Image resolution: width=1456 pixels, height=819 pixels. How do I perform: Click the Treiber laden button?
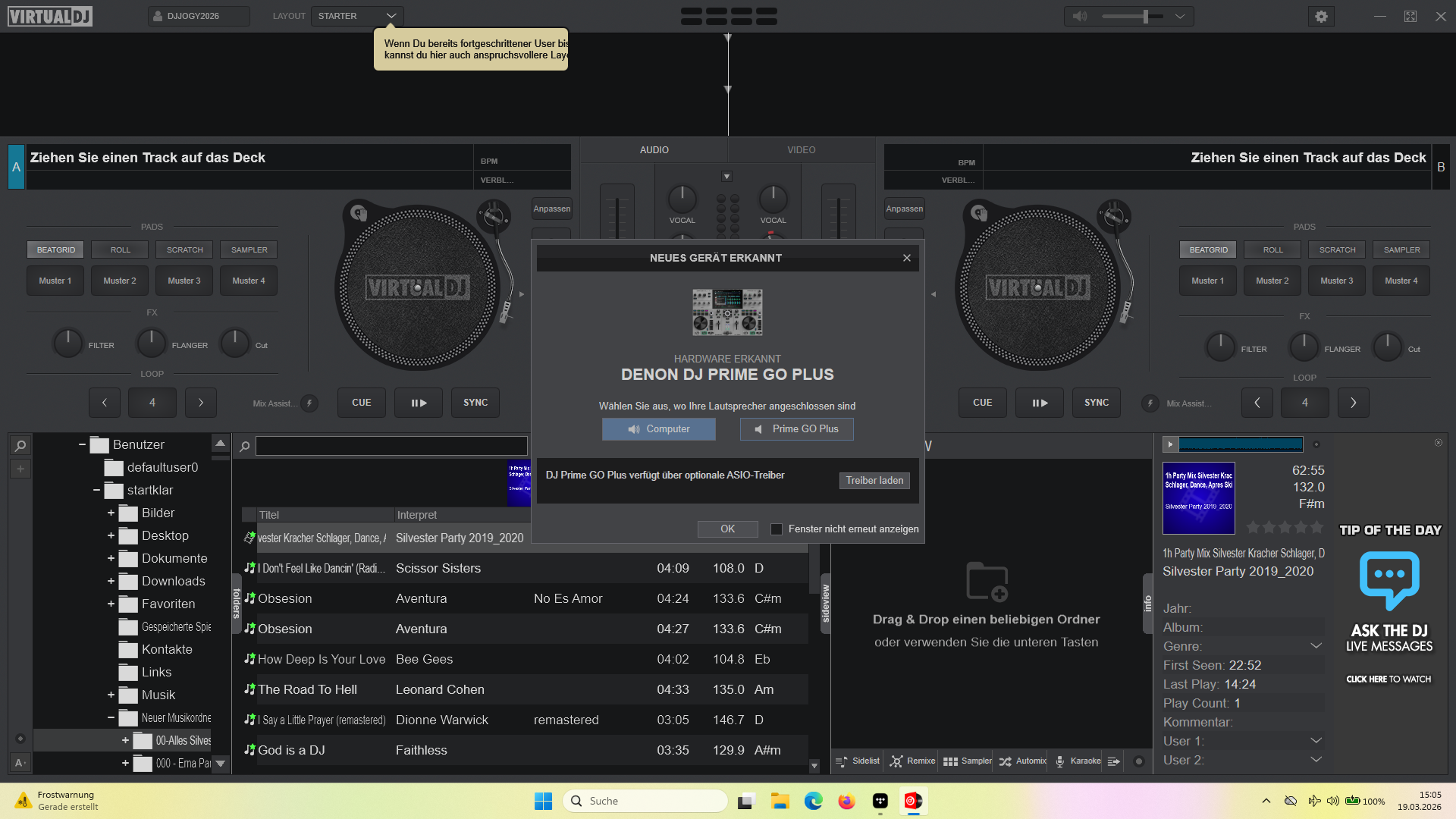point(874,481)
